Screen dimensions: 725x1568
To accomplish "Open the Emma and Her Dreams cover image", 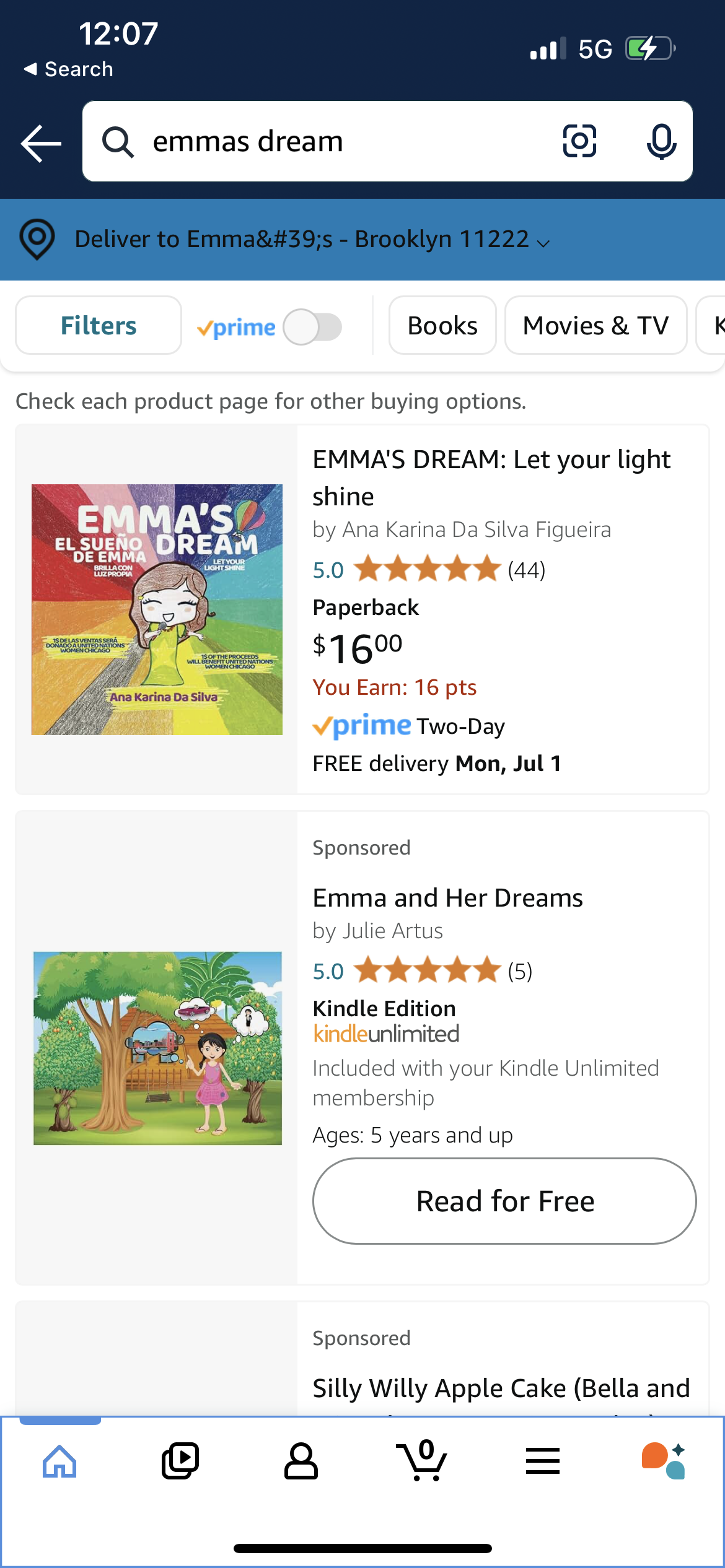I will pyautogui.click(x=157, y=1048).
